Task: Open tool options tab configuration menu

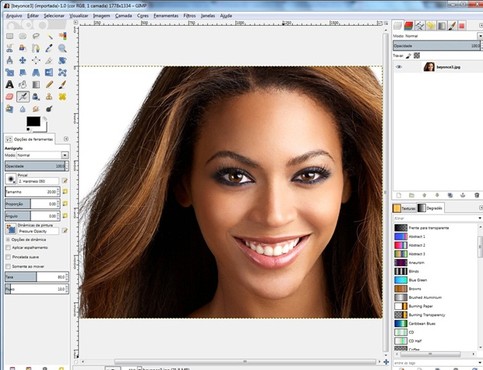Action: pos(66,139)
